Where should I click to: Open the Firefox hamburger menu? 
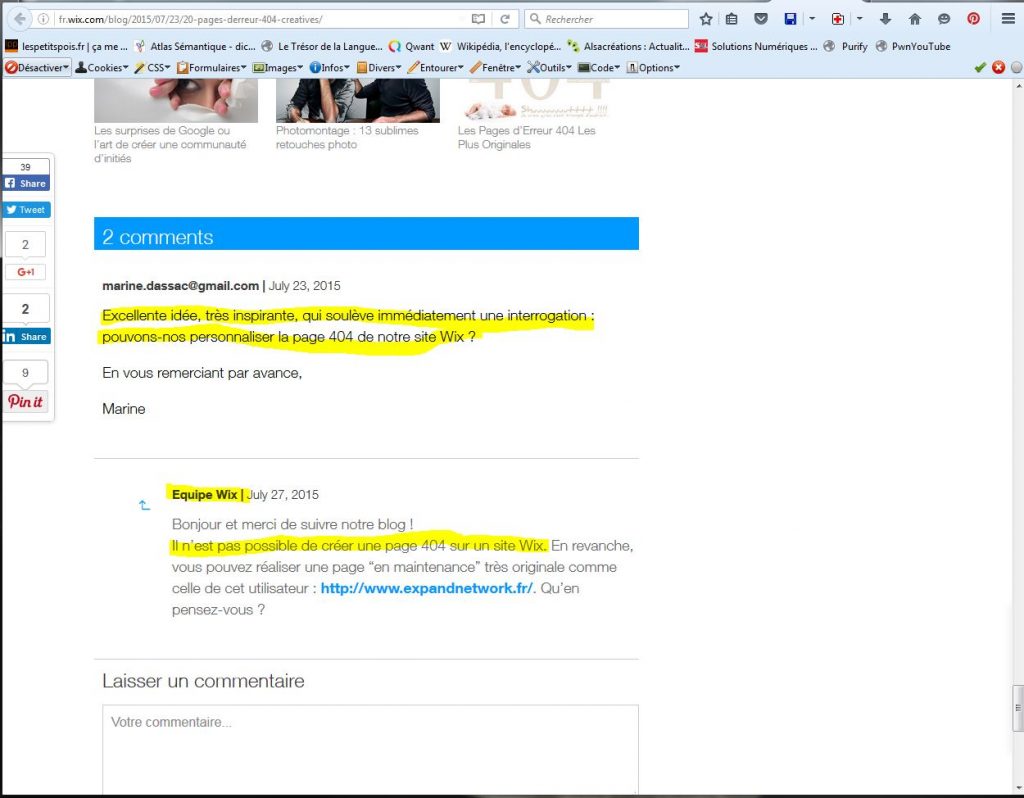click(x=1008, y=19)
